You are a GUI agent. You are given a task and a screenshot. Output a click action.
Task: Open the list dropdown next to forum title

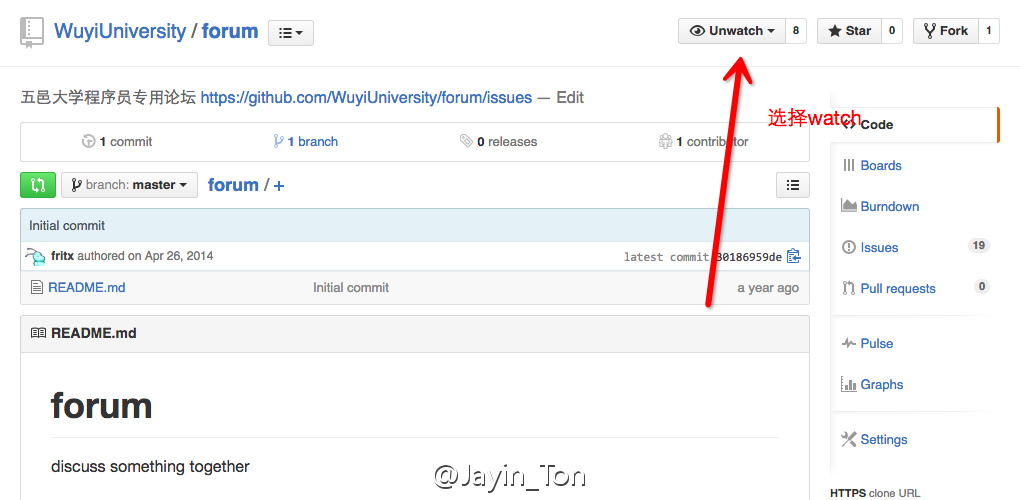[x=291, y=33]
